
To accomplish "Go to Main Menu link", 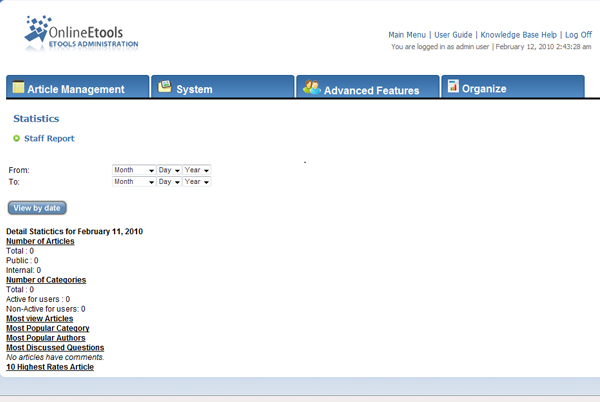I will (408, 35).
